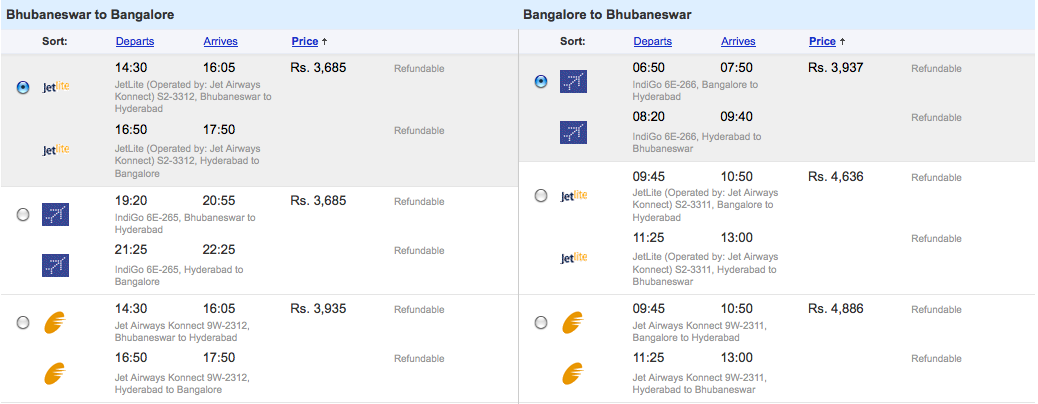The height and width of the screenshot is (404, 1038).
Task: Sort outbound flights by Arrives
Action: pos(220,41)
